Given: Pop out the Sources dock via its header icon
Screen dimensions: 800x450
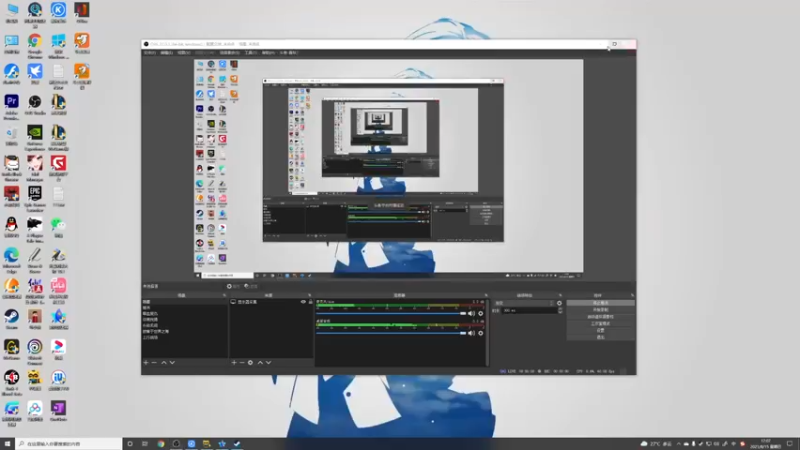Looking at the screenshot, I should pyautogui.click(x=310, y=295).
